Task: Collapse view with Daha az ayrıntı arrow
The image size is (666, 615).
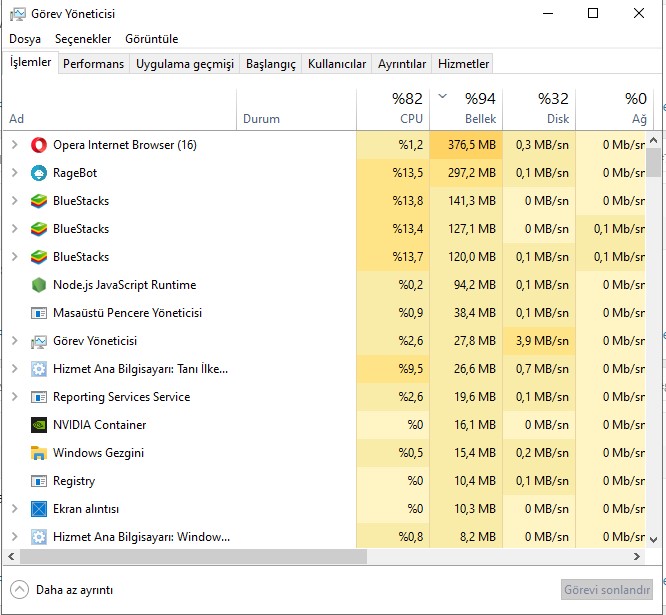Action: (x=19, y=590)
